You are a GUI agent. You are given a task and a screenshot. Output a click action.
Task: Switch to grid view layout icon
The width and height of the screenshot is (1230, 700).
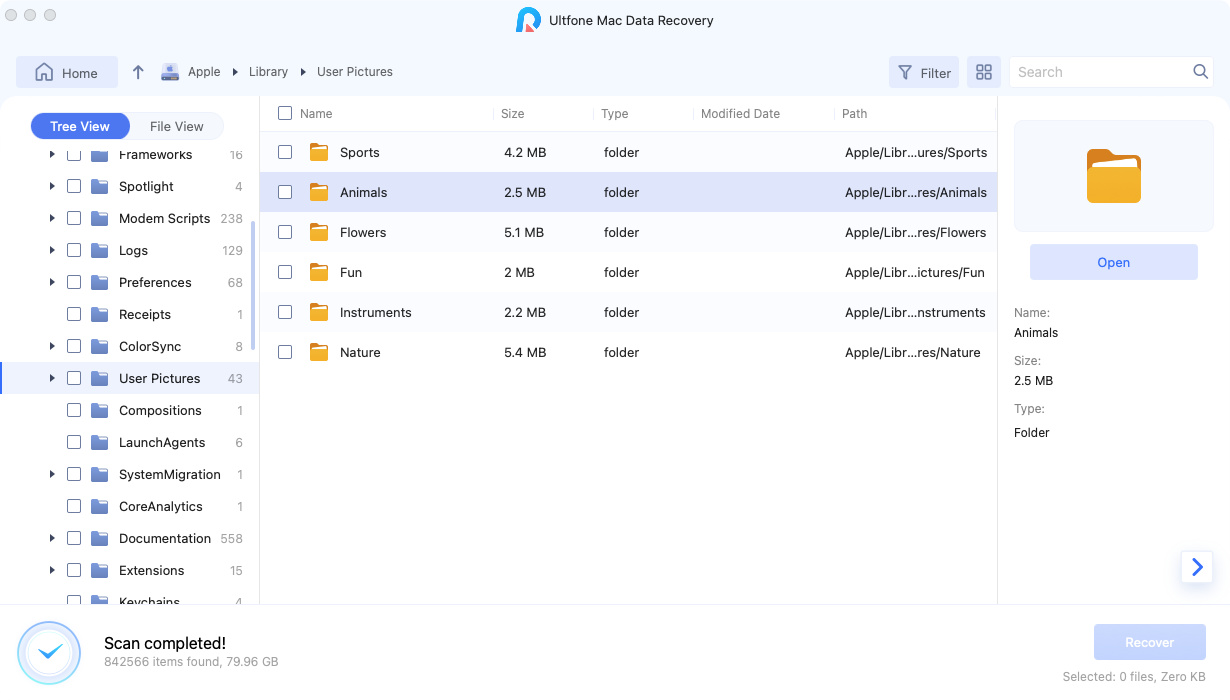[x=984, y=72]
